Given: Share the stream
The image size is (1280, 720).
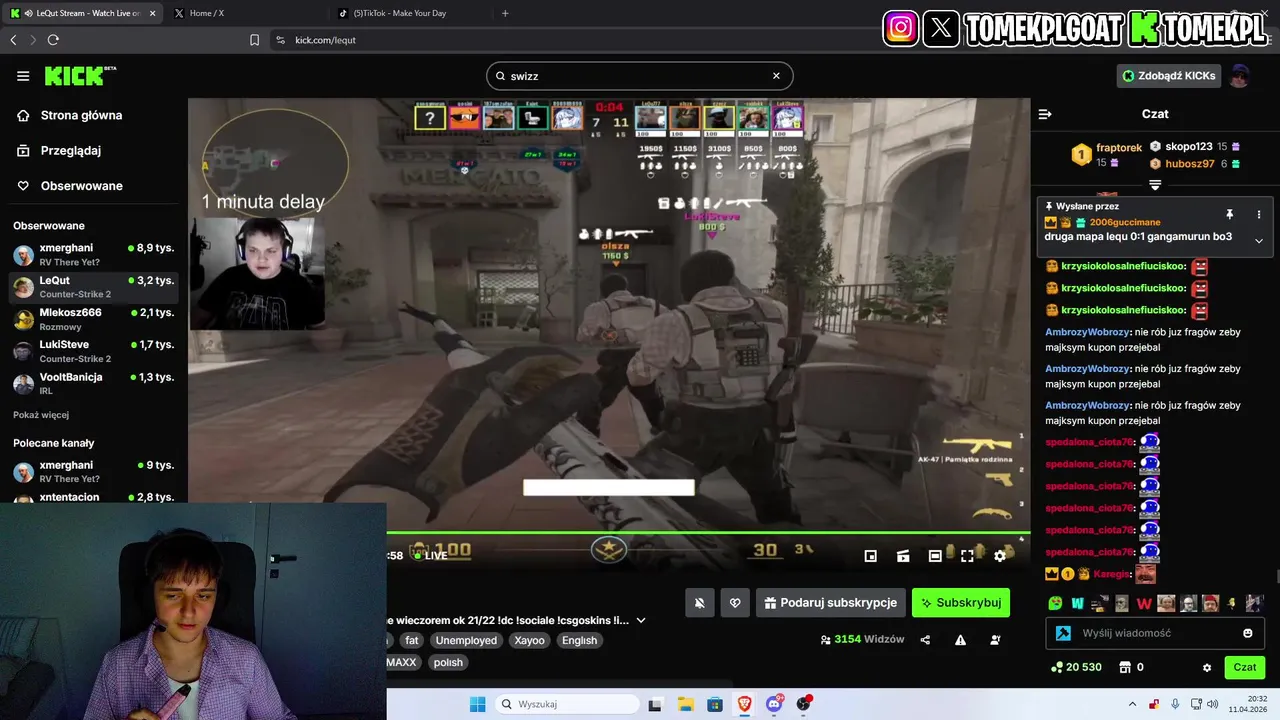Looking at the screenshot, I should pos(925,640).
